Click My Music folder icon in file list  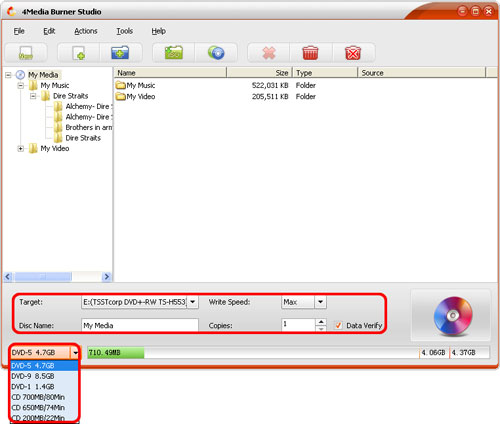click(120, 85)
